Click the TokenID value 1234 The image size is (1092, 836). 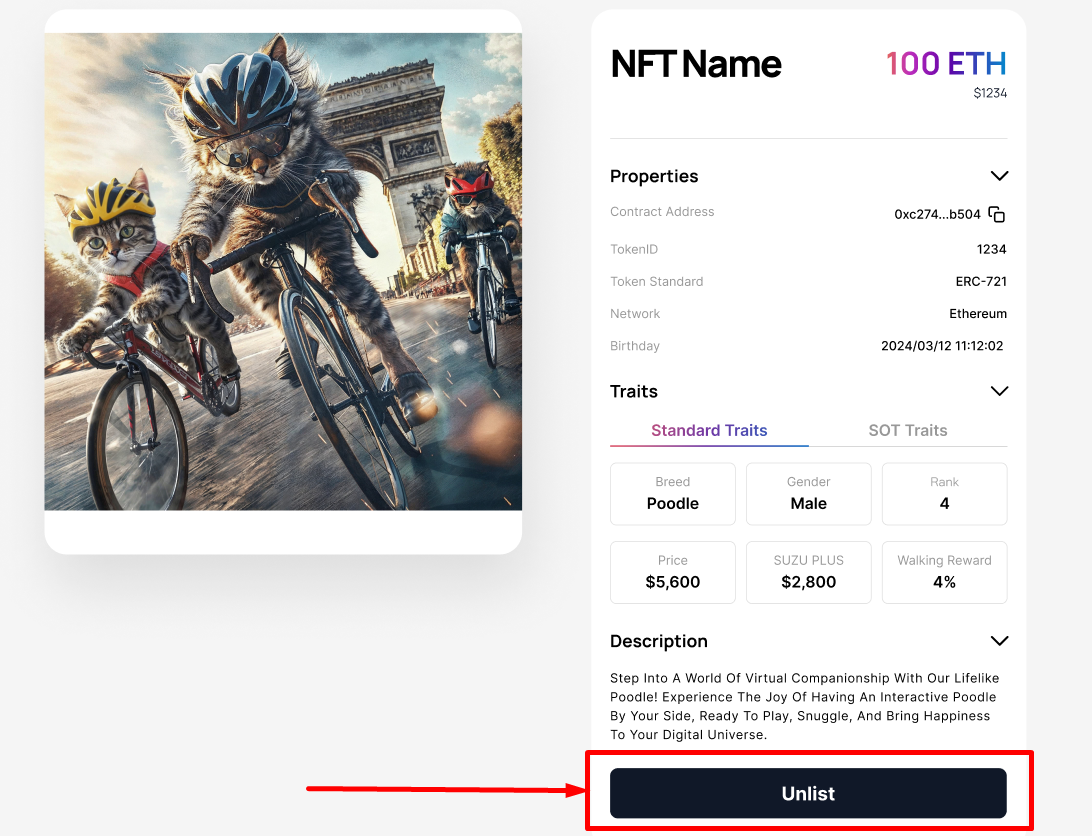pos(991,249)
